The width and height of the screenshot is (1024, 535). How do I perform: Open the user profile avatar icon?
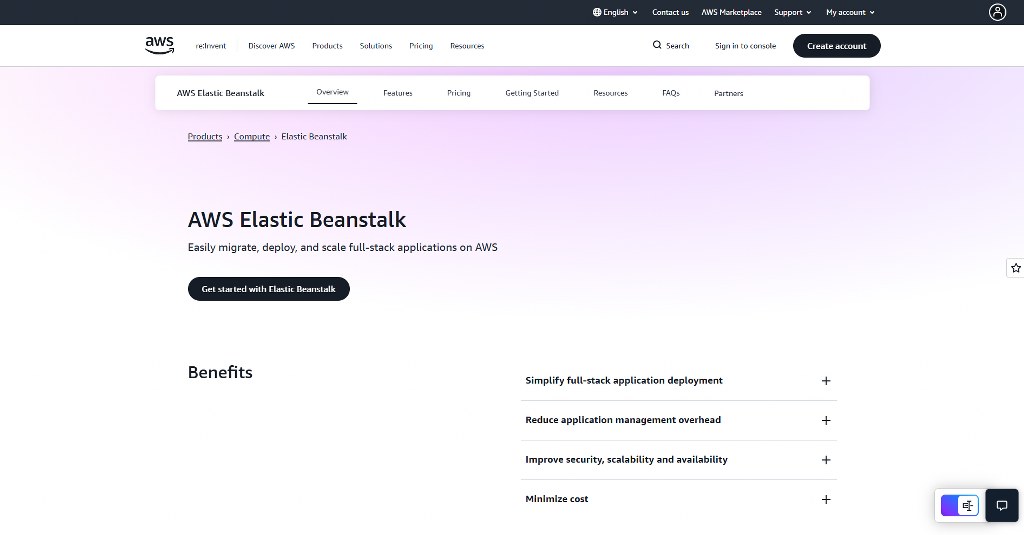tap(997, 12)
